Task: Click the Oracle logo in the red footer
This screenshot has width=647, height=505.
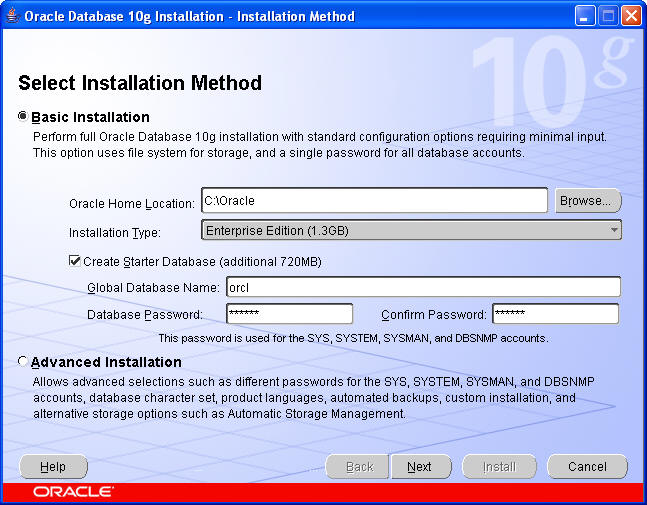Action: (x=73, y=492)
